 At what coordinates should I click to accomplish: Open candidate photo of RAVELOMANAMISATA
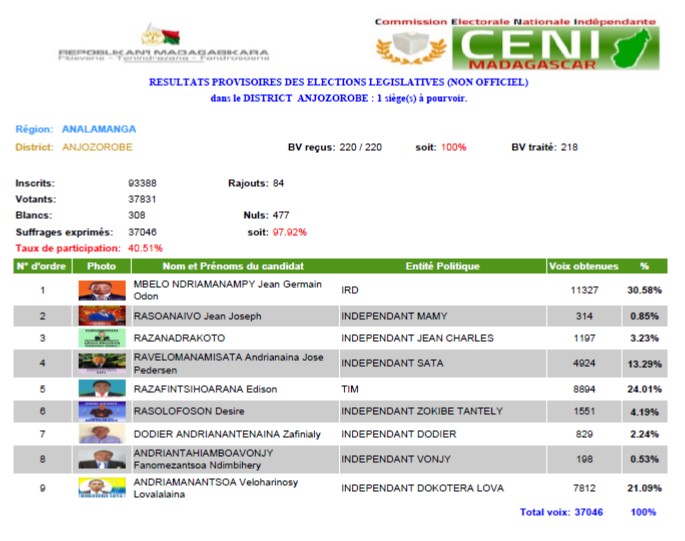point(102,363)
